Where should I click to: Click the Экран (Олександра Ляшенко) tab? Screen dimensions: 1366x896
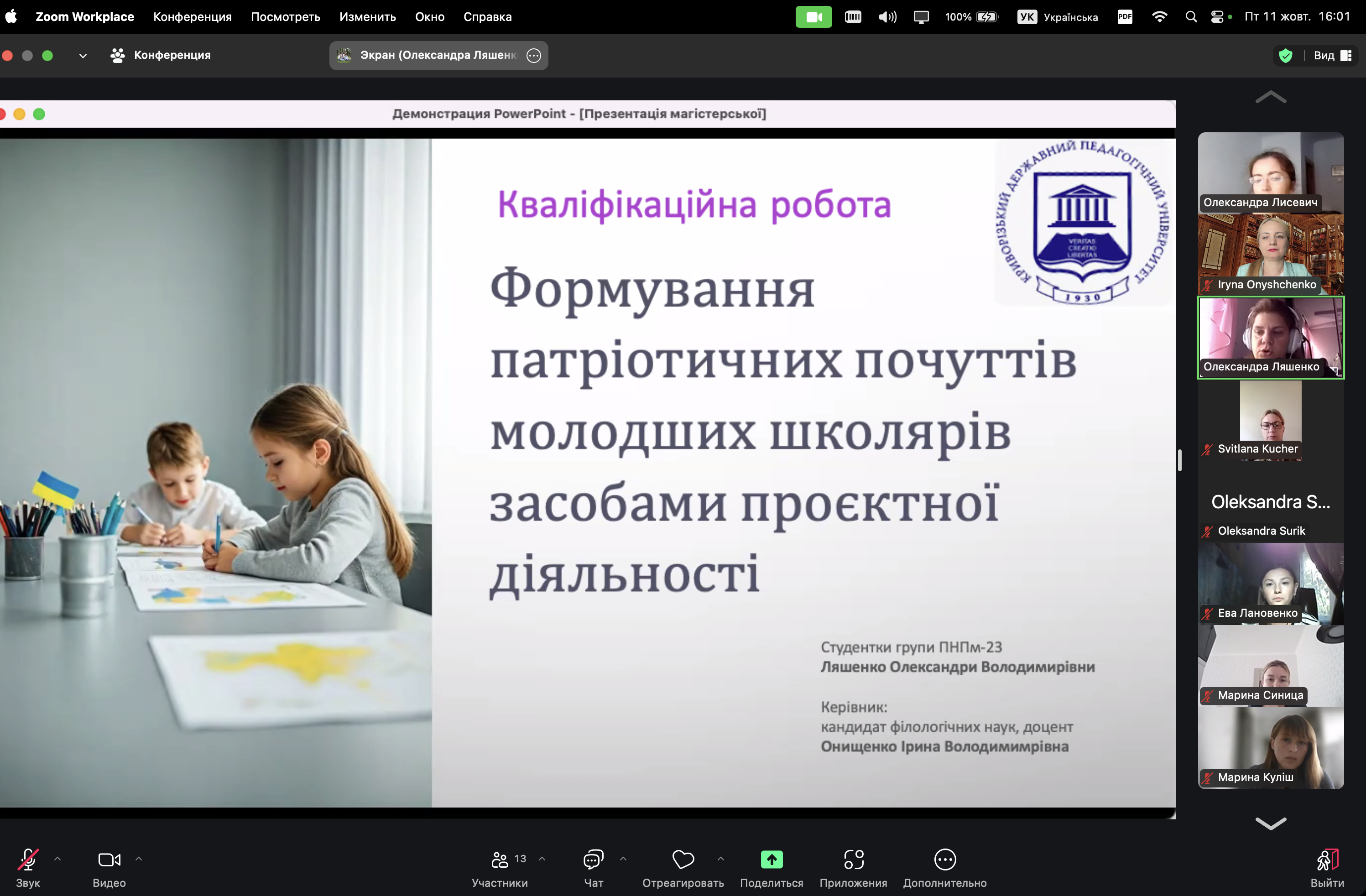click(438, 56)
